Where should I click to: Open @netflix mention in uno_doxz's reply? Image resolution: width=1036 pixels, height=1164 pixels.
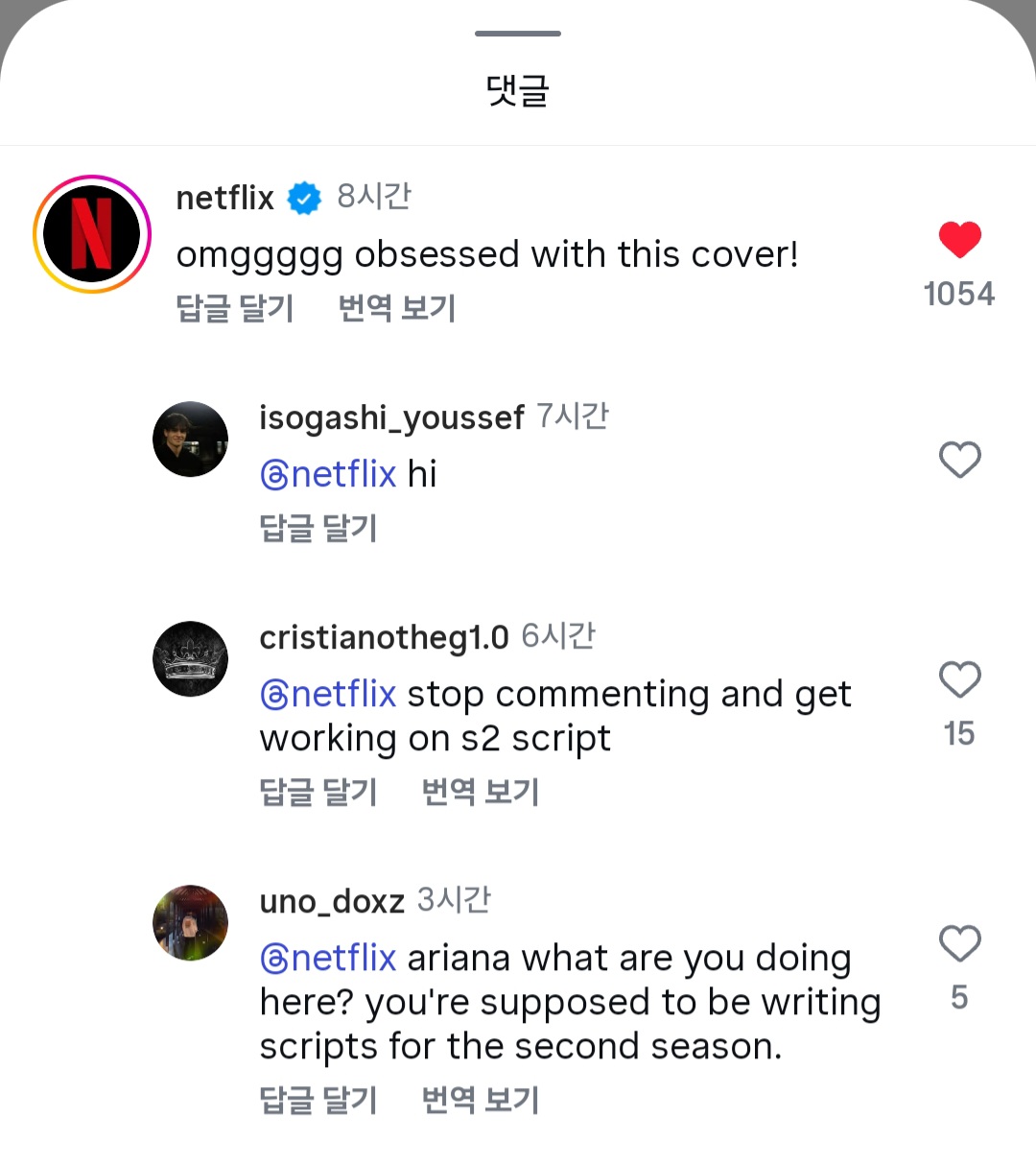coord(341,958)
